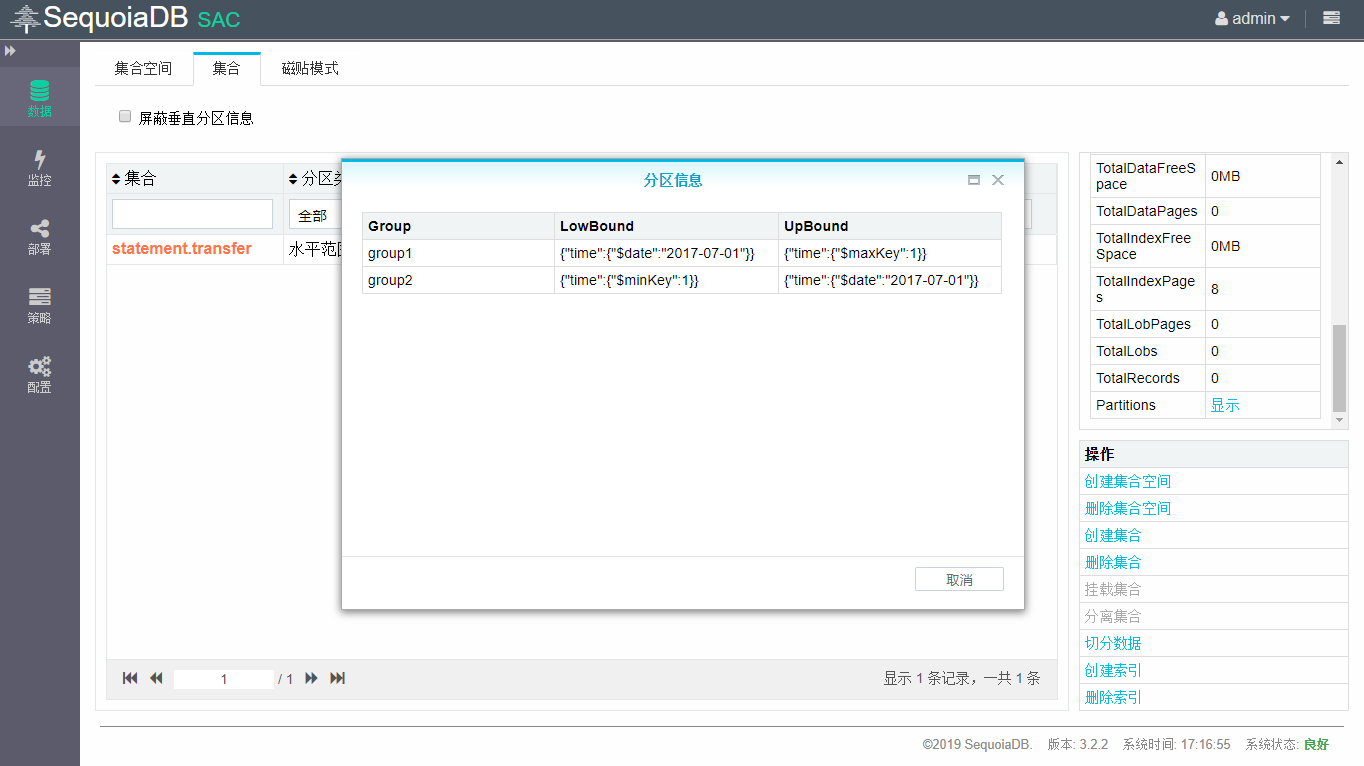Switch to the 集合空间 tab
Viewport: 1364px width, 766px height.
pos(143,68)
